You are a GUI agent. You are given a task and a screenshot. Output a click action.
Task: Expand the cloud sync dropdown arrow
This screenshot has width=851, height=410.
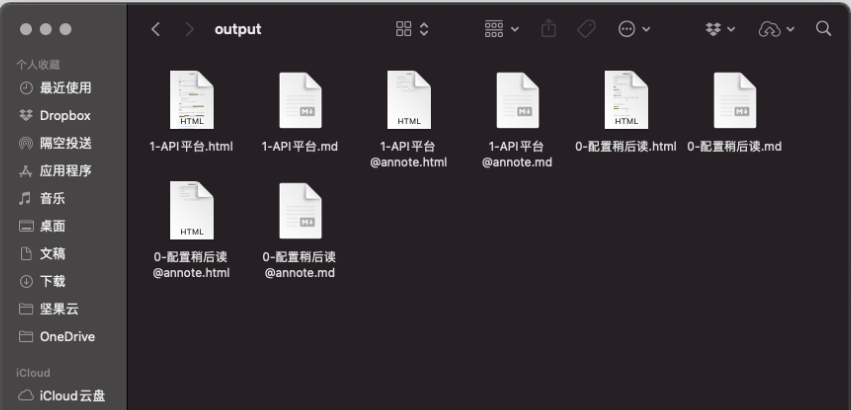coord(790,29)
